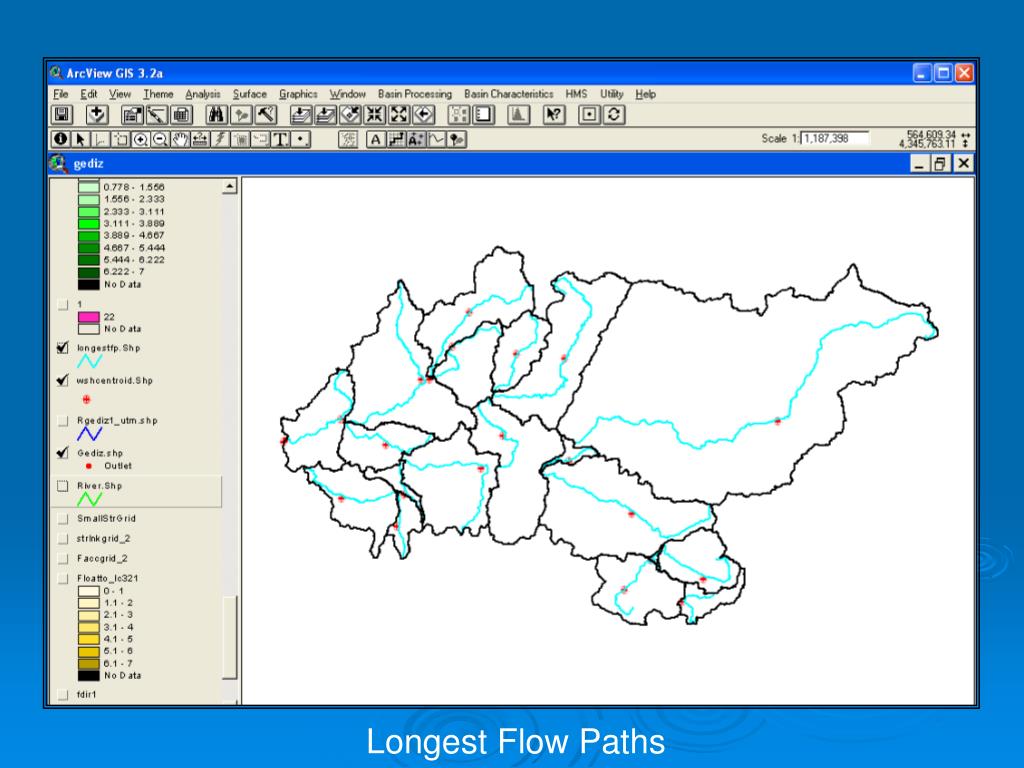The image size is (1024, 768).
Task: Enable the Rgediz1_utm.shp theme
Action: (63, 421)
